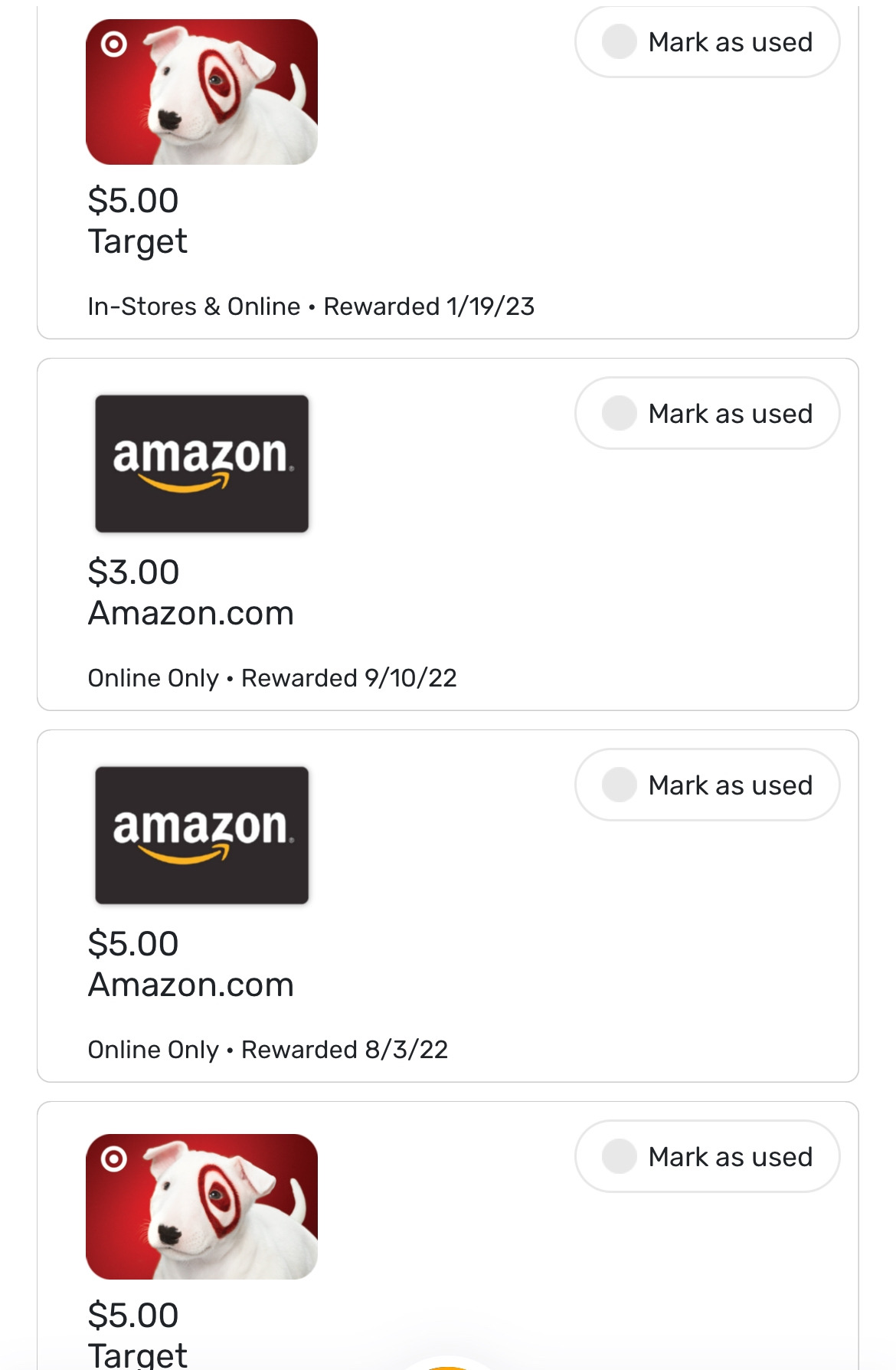The width and height of the screenshot is (896, 1370).
Task: Toggle Mark as used for Amazon rewarded 8/3/22
Action: [706, 785]
